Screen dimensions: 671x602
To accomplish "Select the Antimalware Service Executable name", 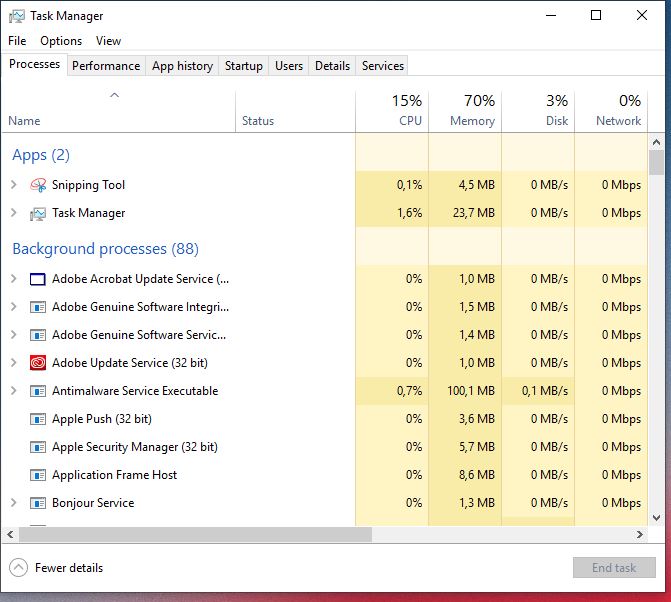I will (x=135, y=391).
